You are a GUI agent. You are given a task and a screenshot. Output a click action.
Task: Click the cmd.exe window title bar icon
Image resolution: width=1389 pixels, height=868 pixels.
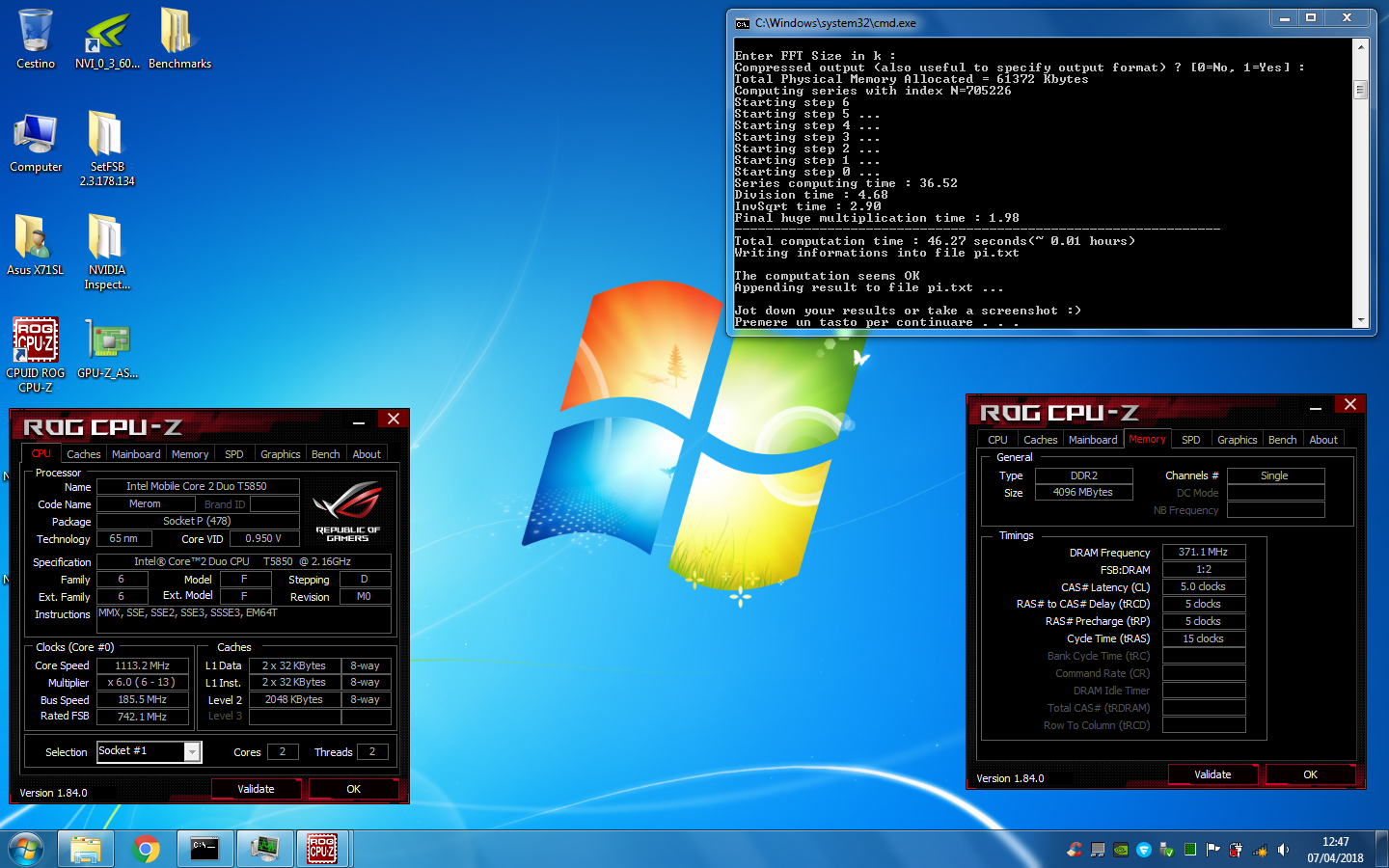[743, 23]
